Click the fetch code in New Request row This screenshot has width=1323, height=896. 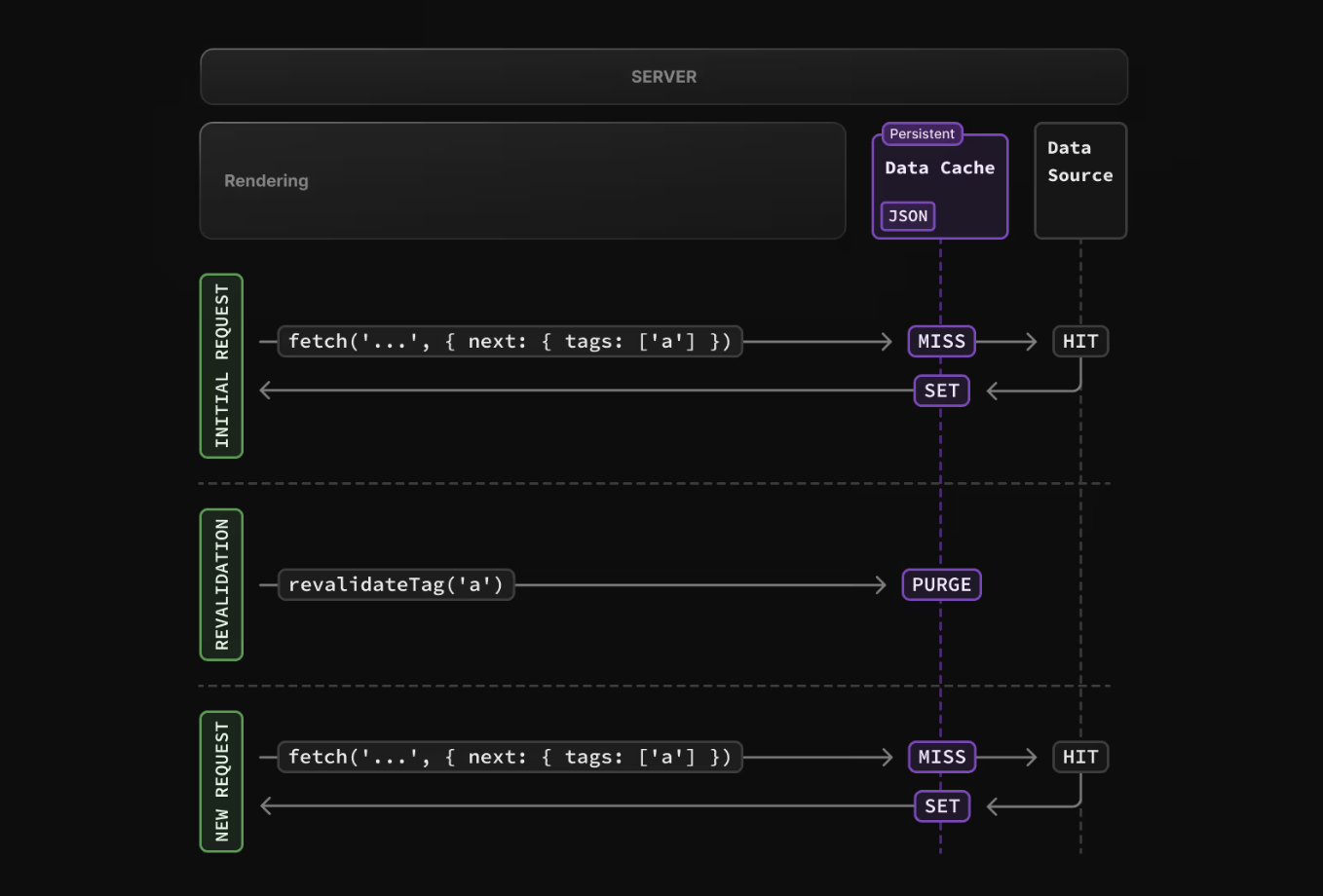click(510, 758)
